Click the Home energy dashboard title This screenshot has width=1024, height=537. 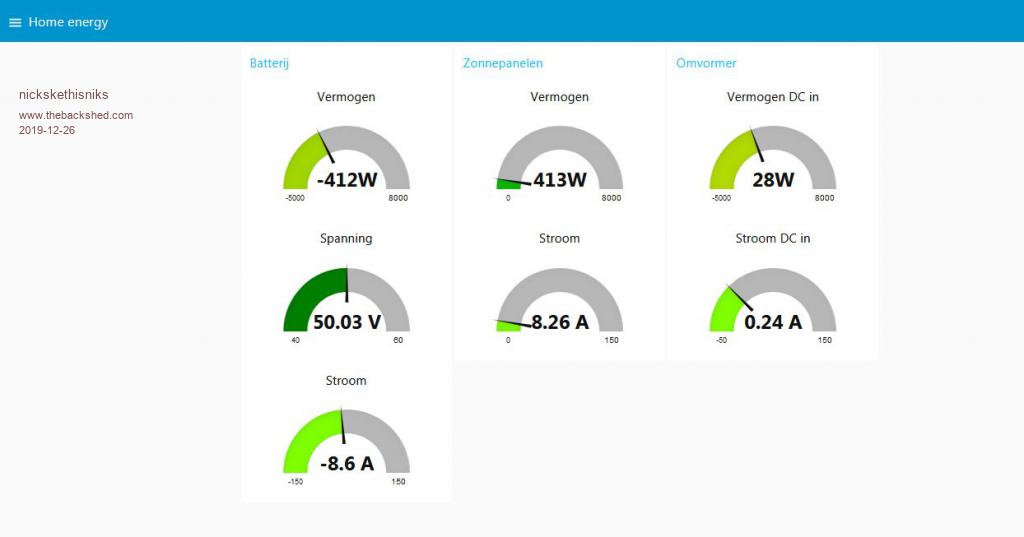click(x=68, y=22)
